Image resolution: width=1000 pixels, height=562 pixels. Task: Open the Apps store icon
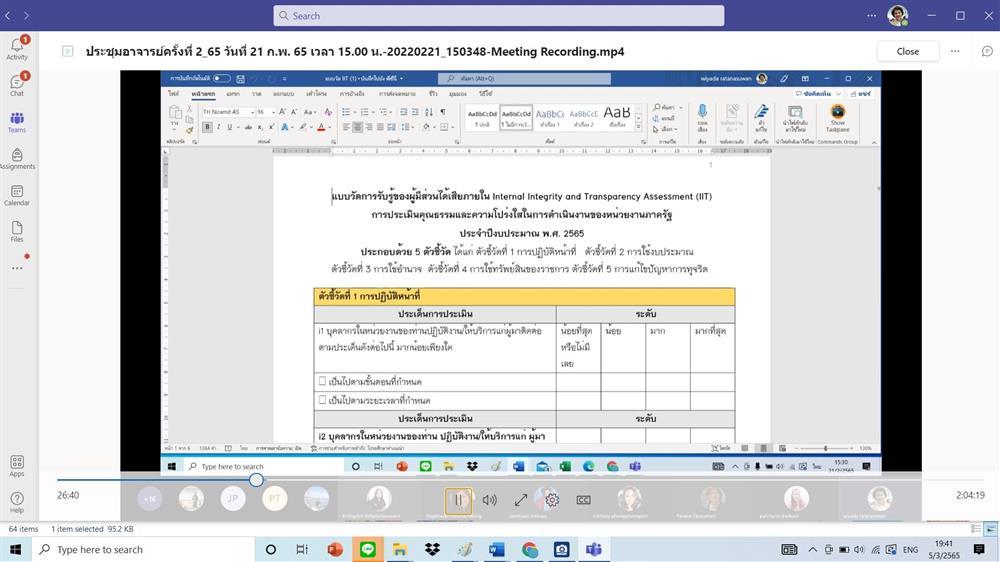tap(17, 466)
